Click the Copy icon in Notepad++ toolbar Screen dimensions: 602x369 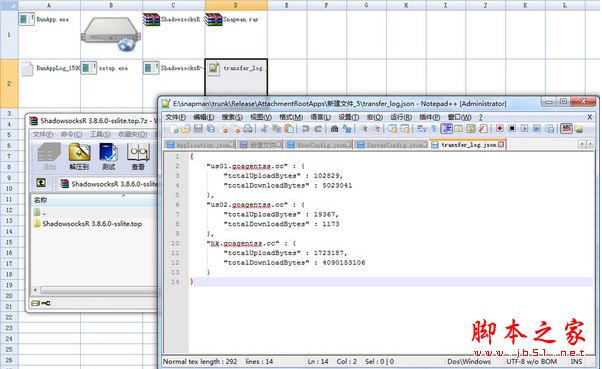point(276,129)
